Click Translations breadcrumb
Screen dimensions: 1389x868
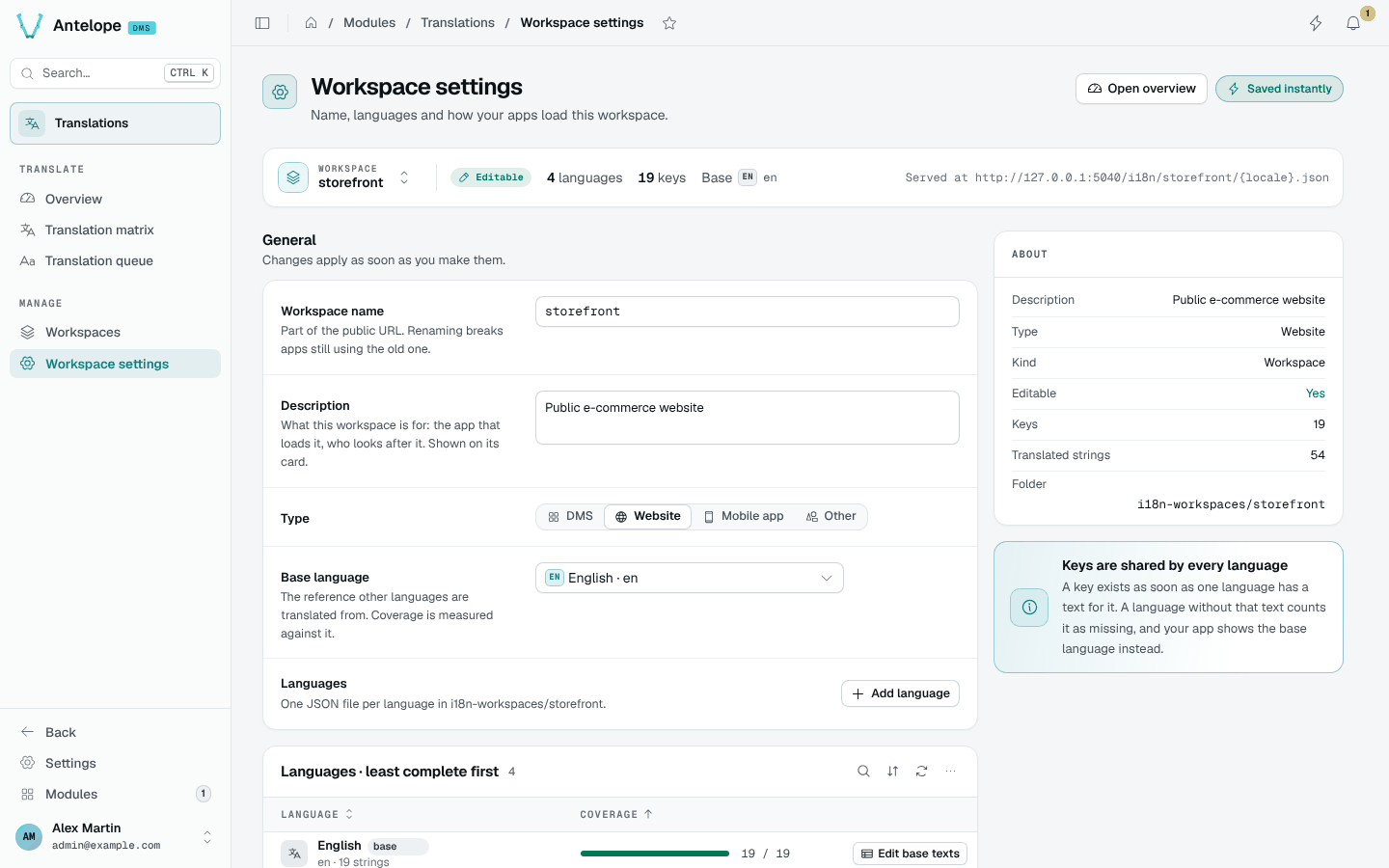[457, 23]
